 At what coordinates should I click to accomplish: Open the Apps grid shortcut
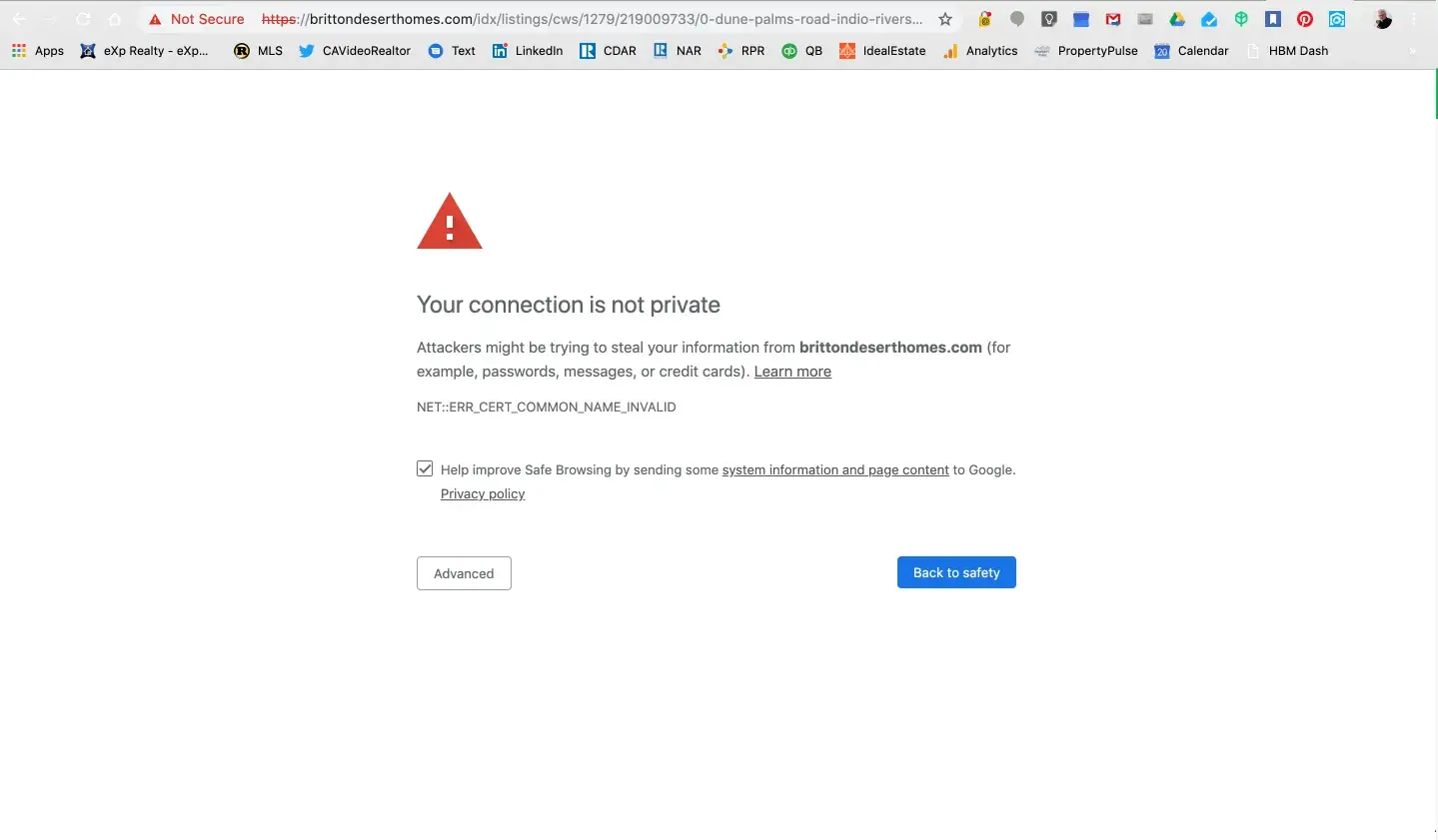coord(37,51)
